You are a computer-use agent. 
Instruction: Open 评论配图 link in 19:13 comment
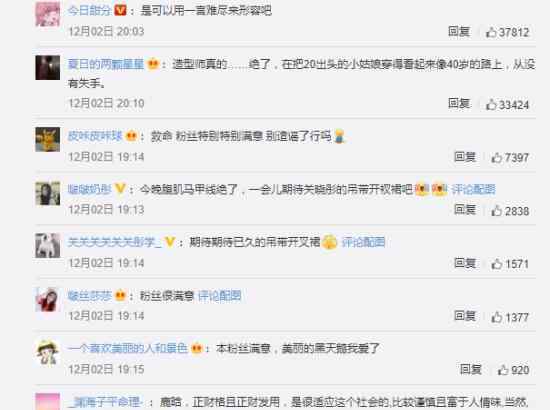coord(474,189)
